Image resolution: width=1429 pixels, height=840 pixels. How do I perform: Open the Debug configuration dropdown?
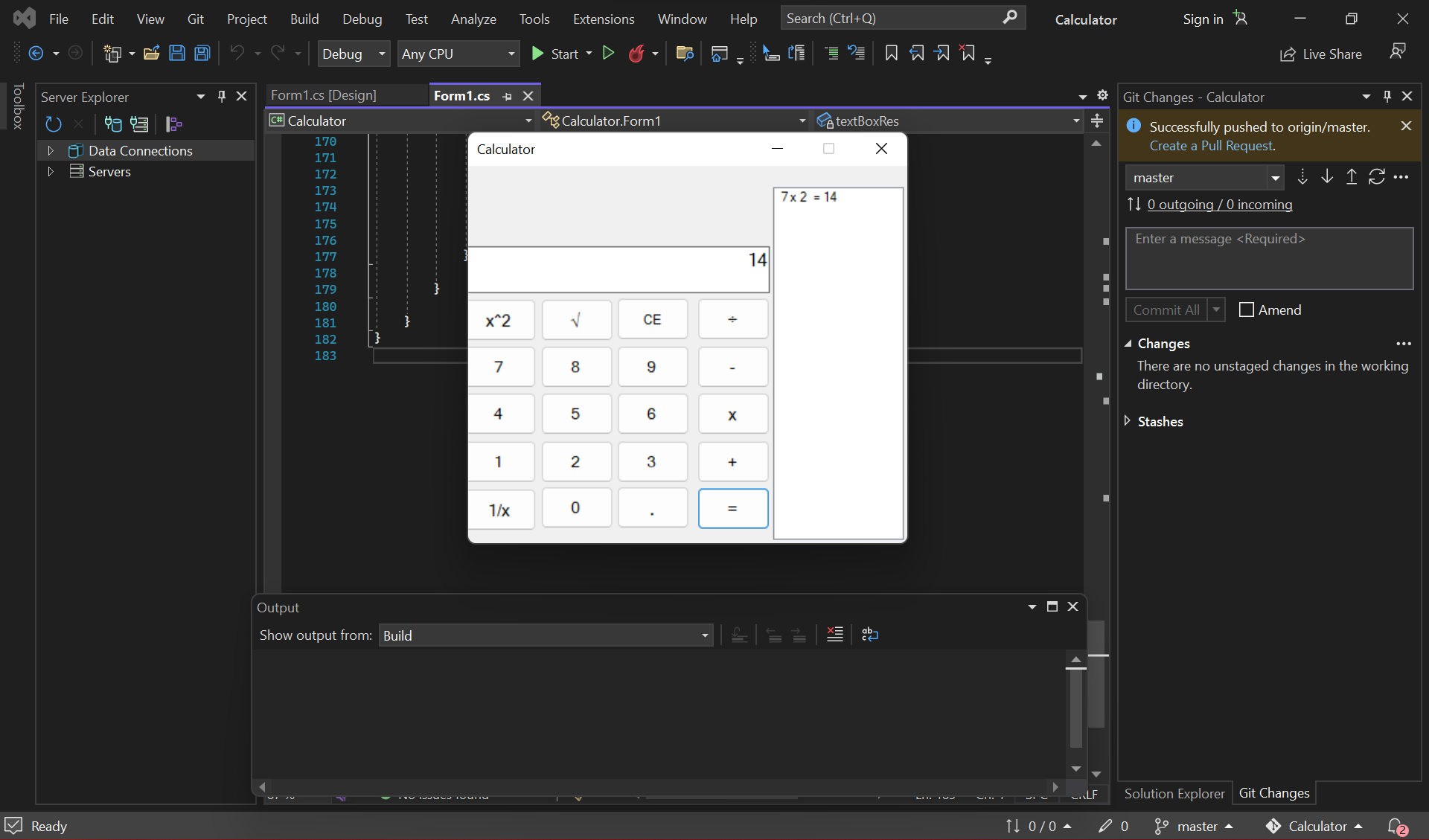click(354, 54)
